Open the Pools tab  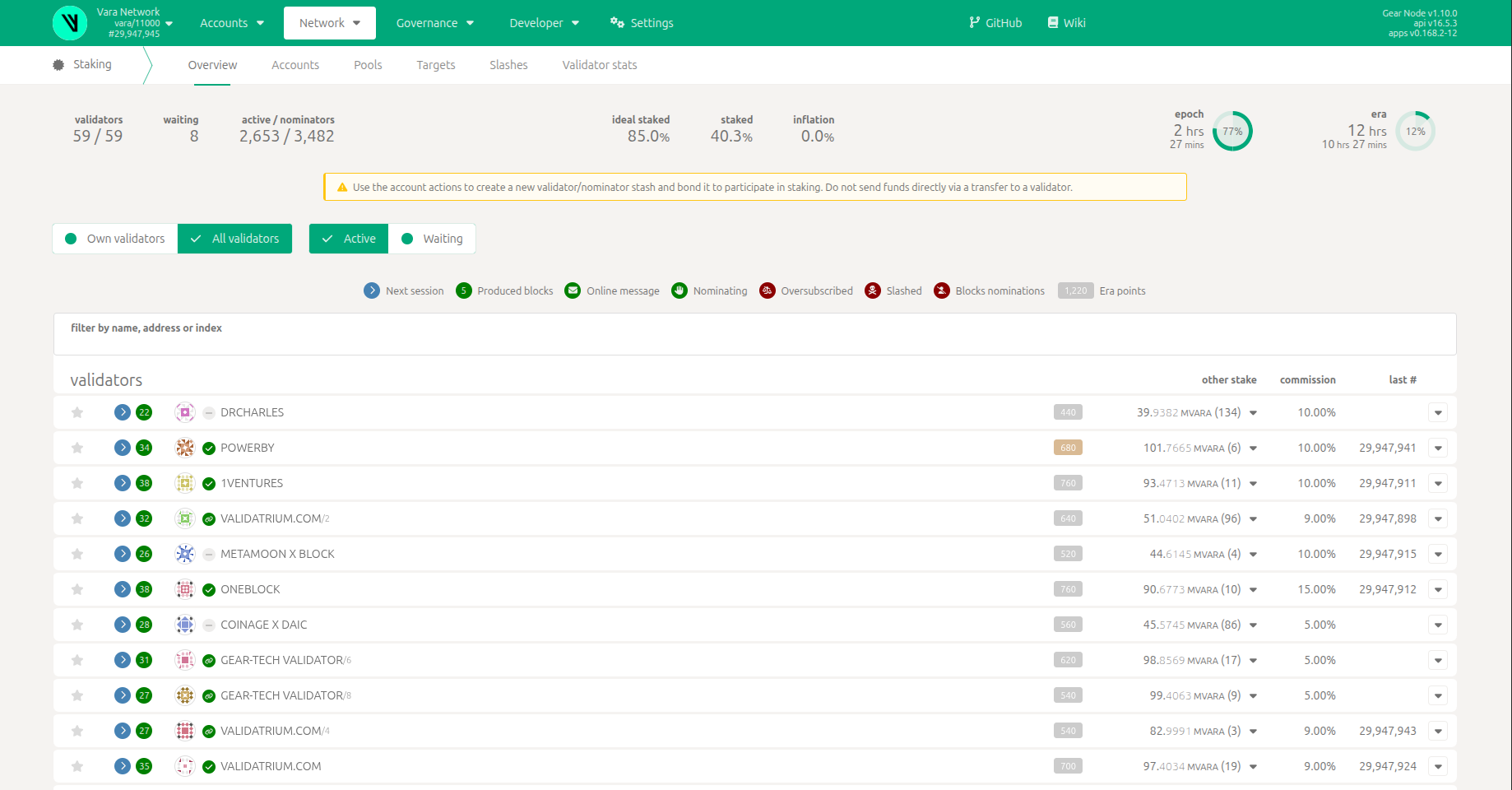(x=368, y=65)
